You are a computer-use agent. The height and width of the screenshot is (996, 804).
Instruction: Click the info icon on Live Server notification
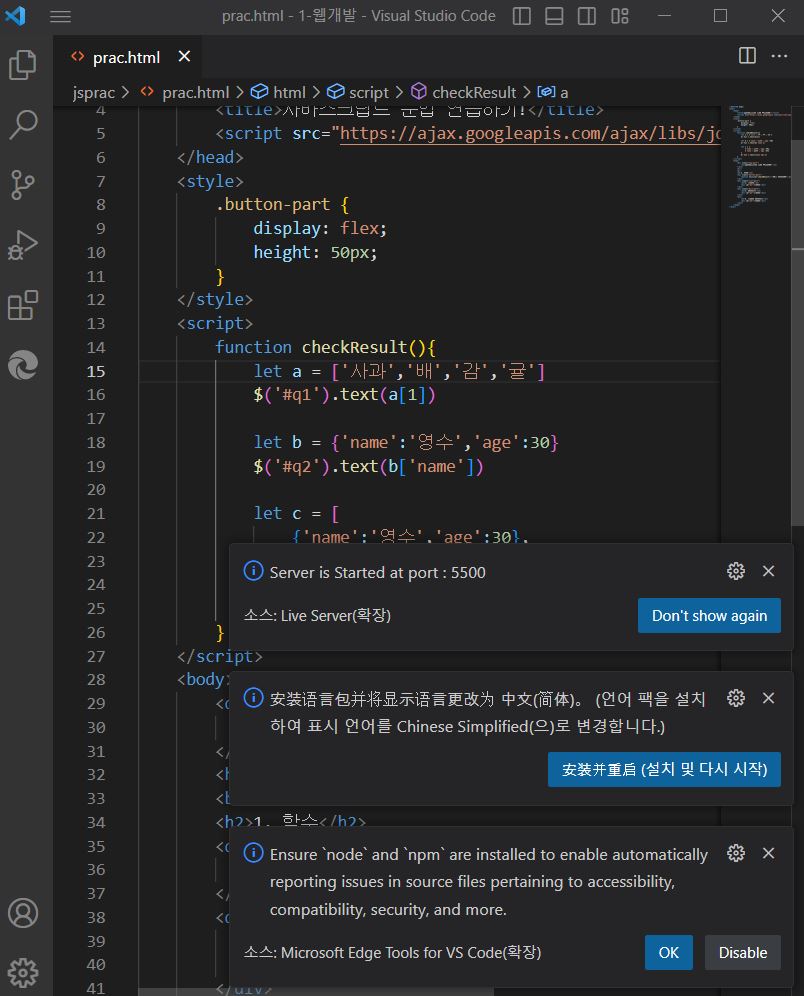[253, 570]
